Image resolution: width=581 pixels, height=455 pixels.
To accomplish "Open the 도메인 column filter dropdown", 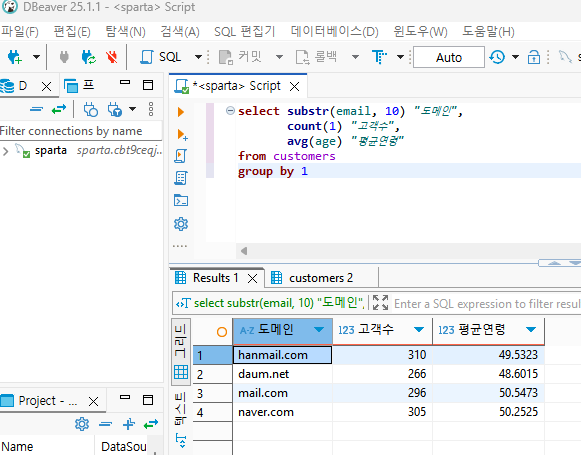I will coord(319,329).
